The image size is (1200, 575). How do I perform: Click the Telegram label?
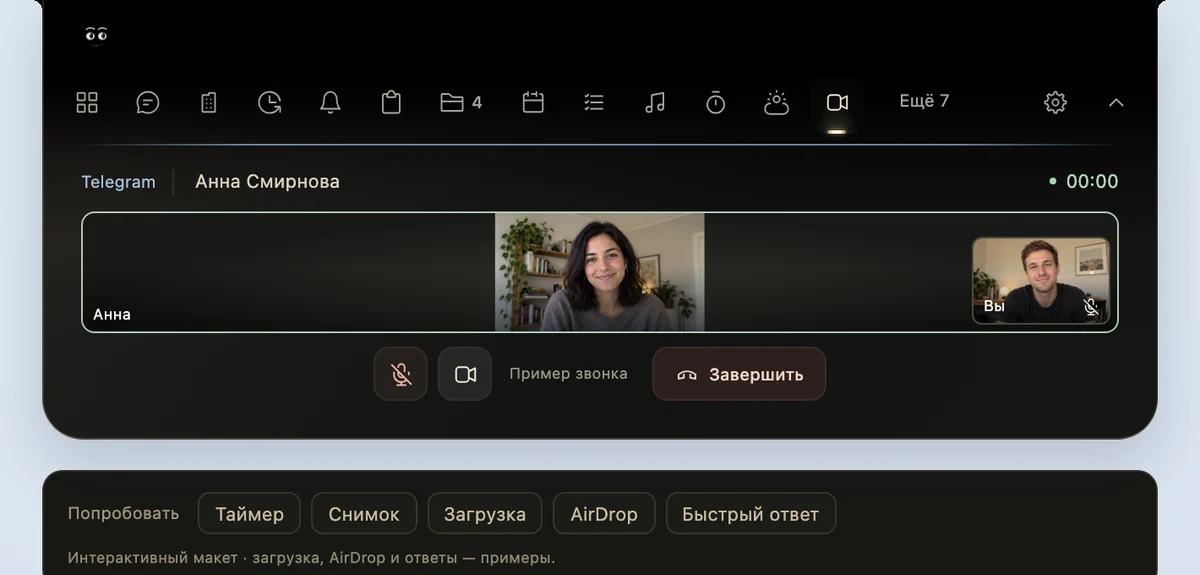[x=118, y=182]
